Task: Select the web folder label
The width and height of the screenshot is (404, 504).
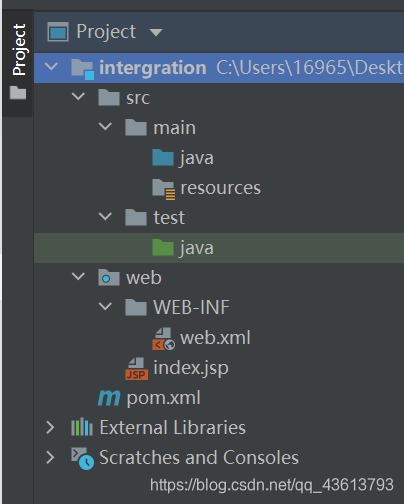Action: 144,278
